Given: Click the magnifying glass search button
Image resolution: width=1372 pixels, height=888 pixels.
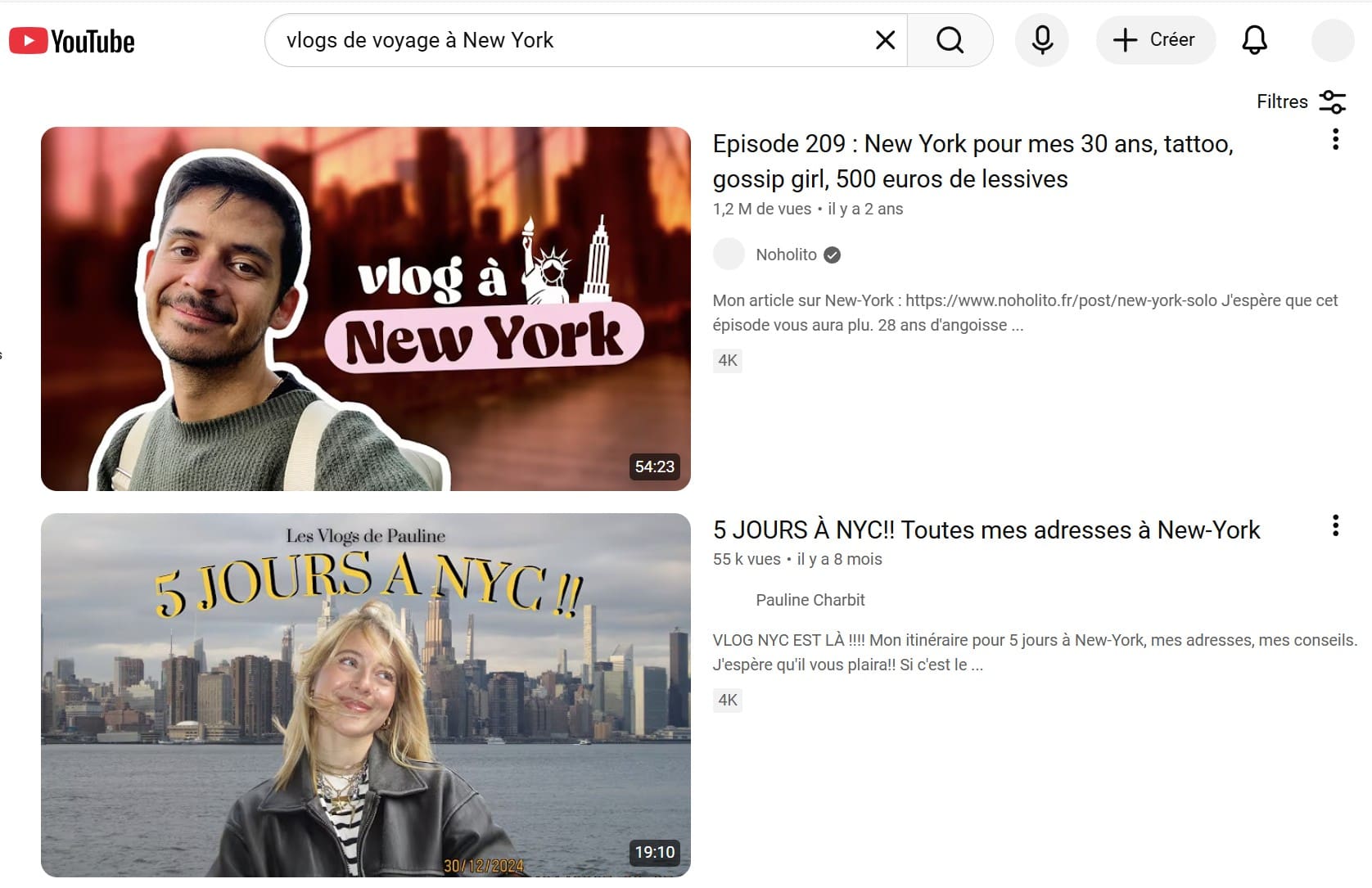Looking at the screenshot, I should click(x=950, y=40).
